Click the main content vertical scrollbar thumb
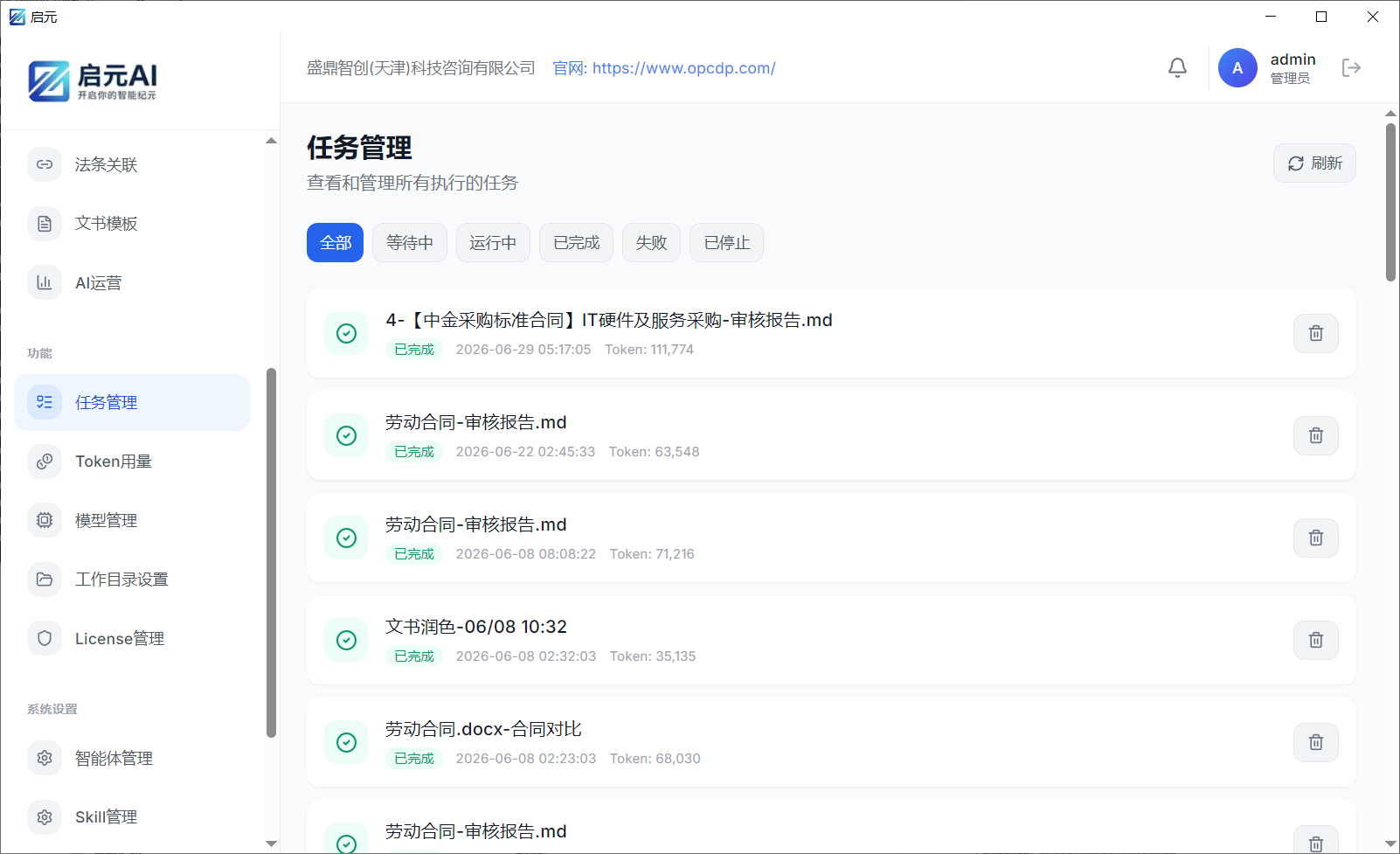The width and height of the screenshot is (1400, 854). tap(1390, 202)
